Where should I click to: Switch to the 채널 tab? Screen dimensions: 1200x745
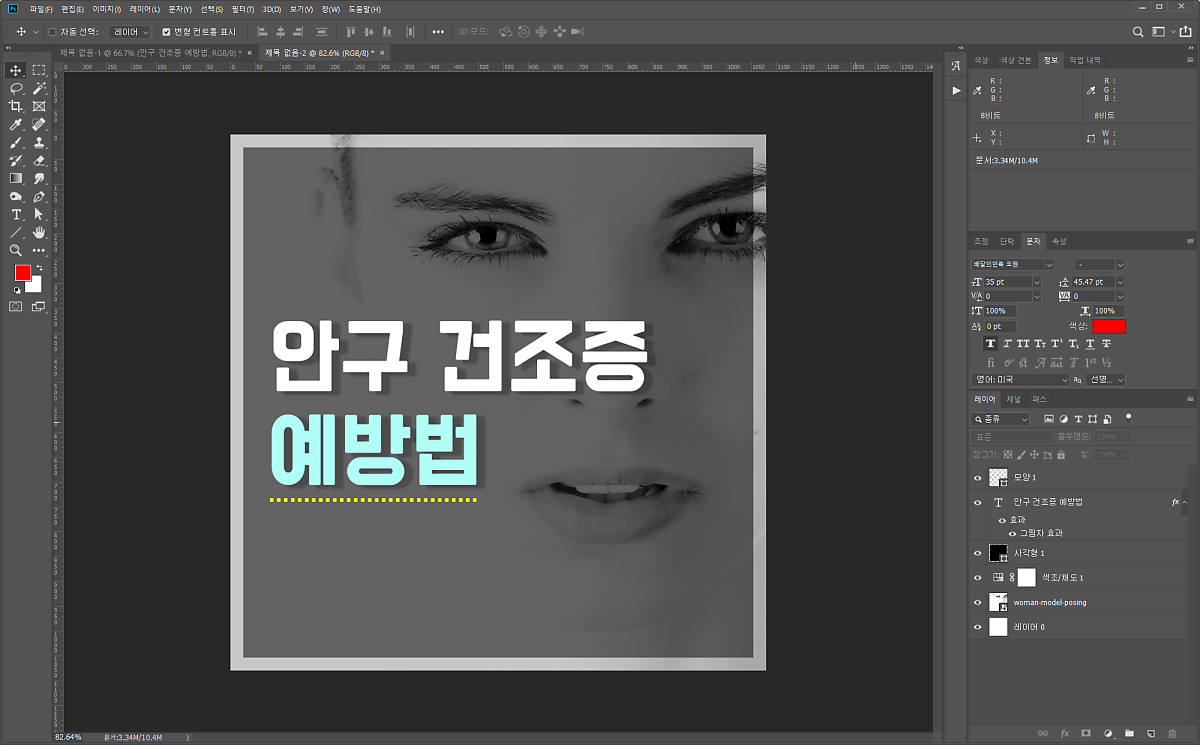pyautogui.click(x=1013, y=399)
